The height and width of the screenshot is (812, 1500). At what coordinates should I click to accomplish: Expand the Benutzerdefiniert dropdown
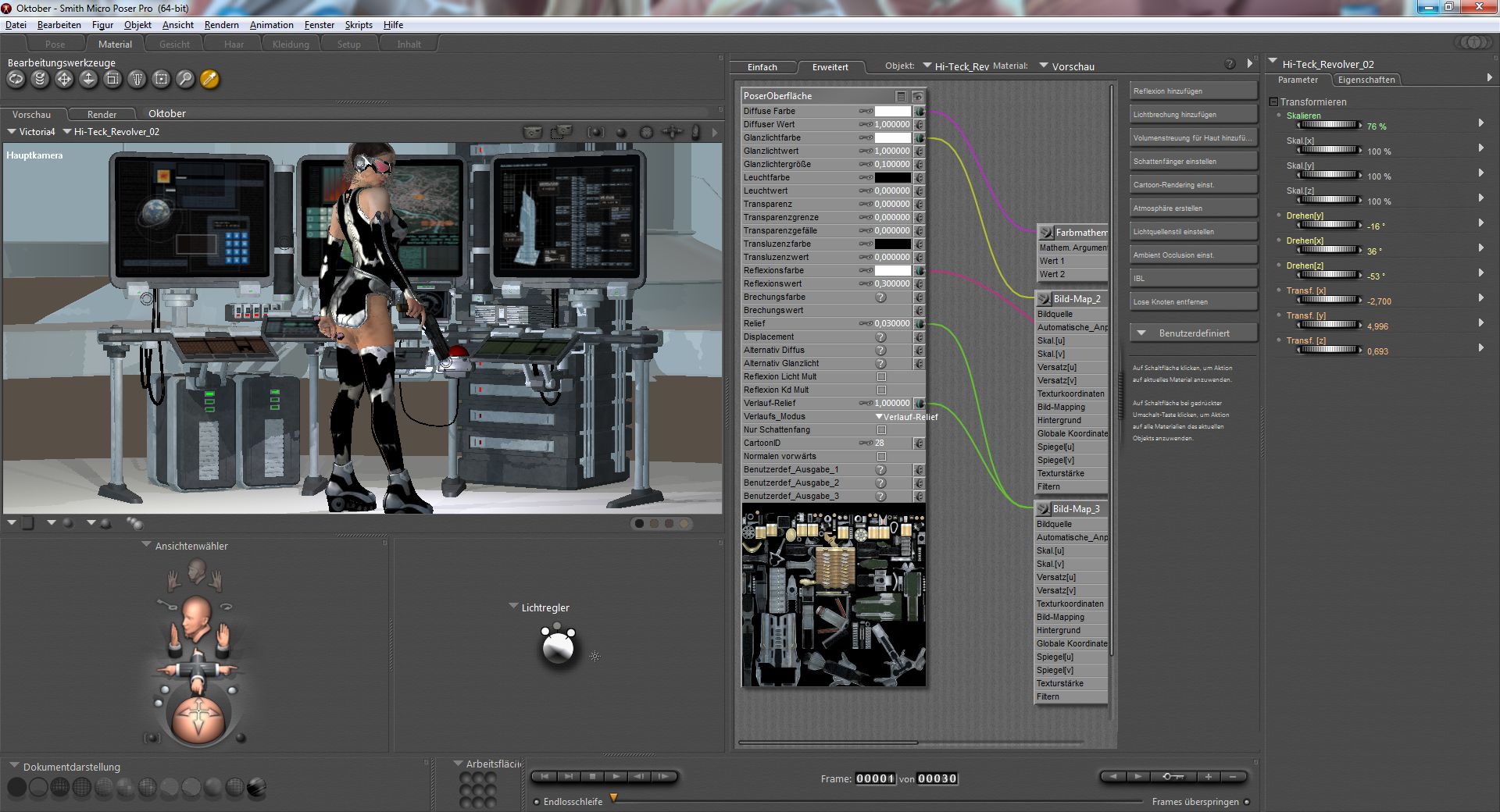pyautogui.click(x=1193, y=333)
